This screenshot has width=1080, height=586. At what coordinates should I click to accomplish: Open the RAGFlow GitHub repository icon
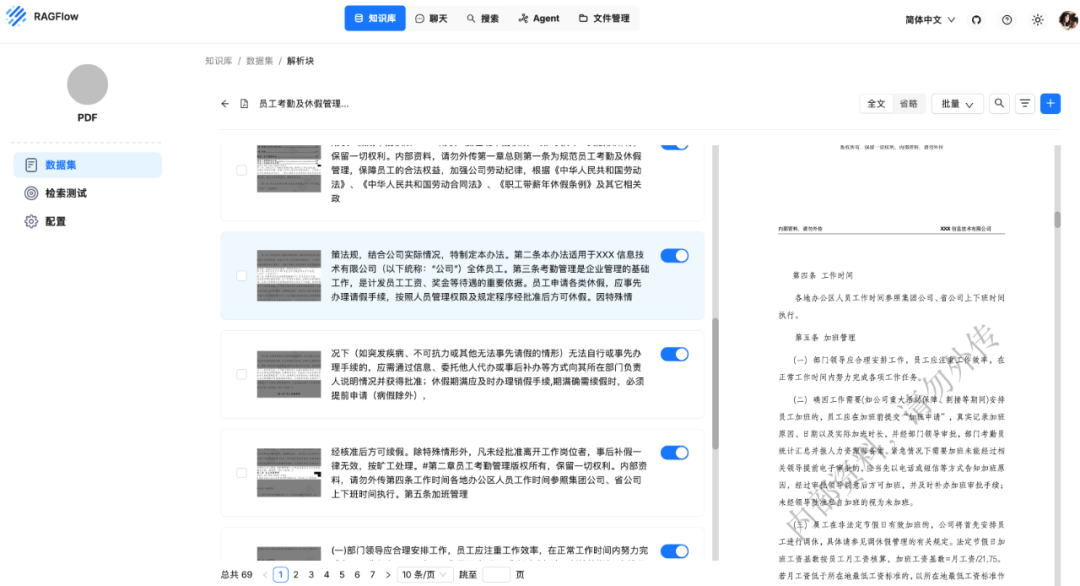click(x=976, y=18)
